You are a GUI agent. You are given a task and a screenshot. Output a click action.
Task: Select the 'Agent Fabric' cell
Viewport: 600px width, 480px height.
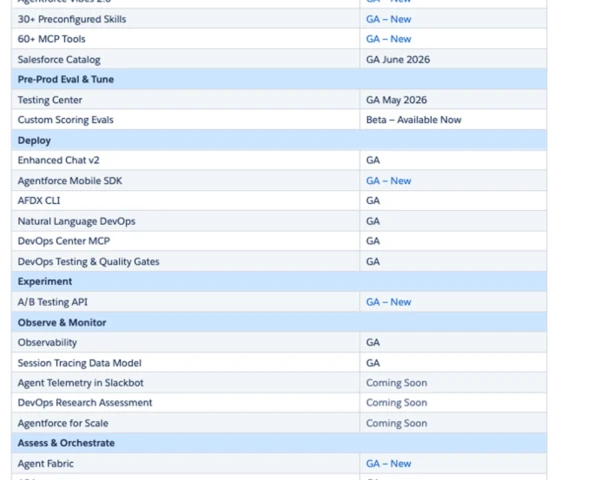pyautogui.click(x=186, y=464)
